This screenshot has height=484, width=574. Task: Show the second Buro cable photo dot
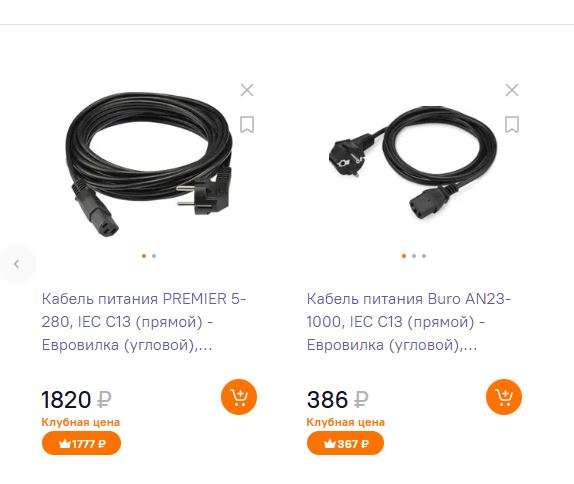414,256
